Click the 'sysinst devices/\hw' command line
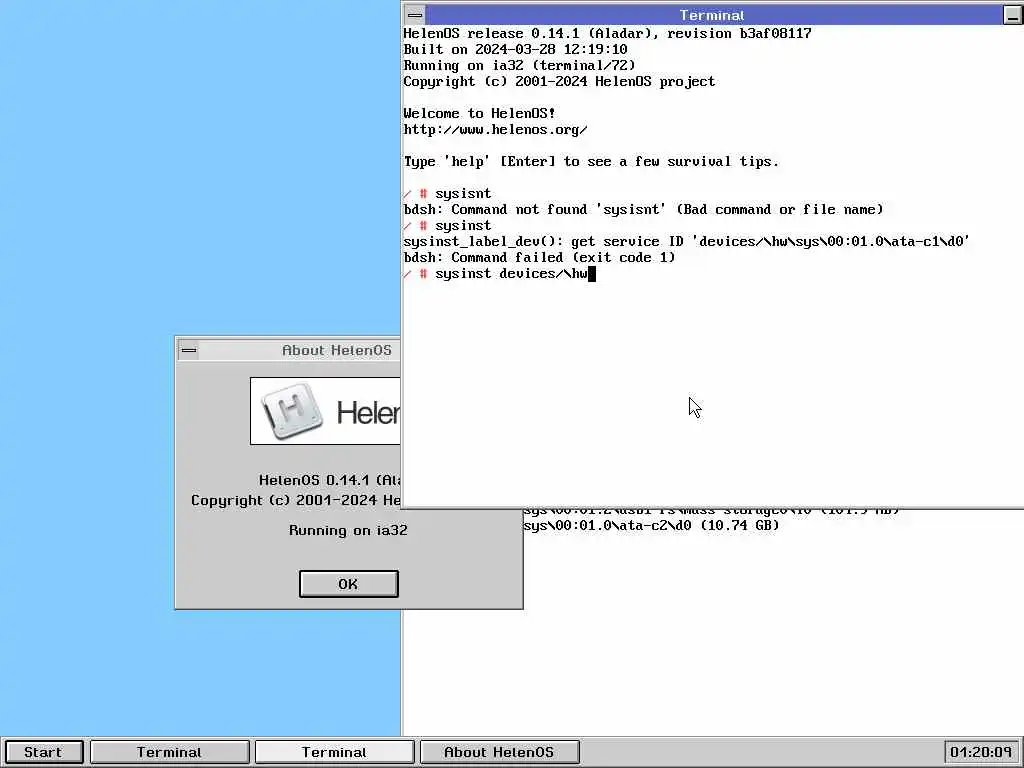 500,274
